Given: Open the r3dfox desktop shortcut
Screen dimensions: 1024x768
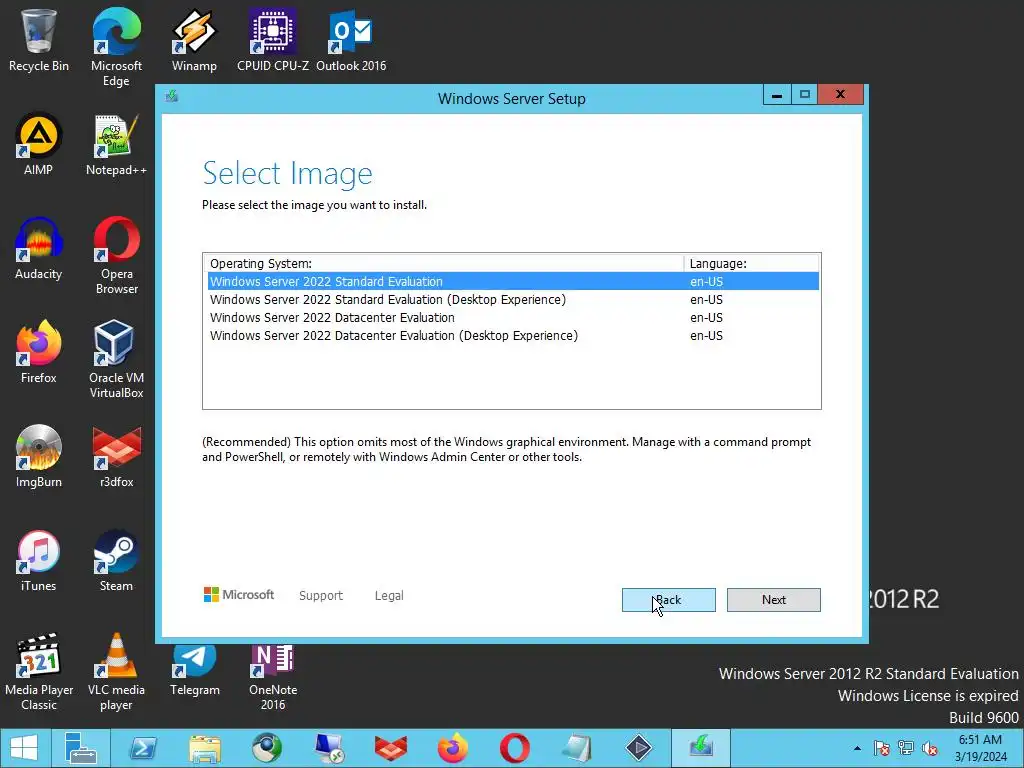Looking at the screenshot, I should click(116, 456).
